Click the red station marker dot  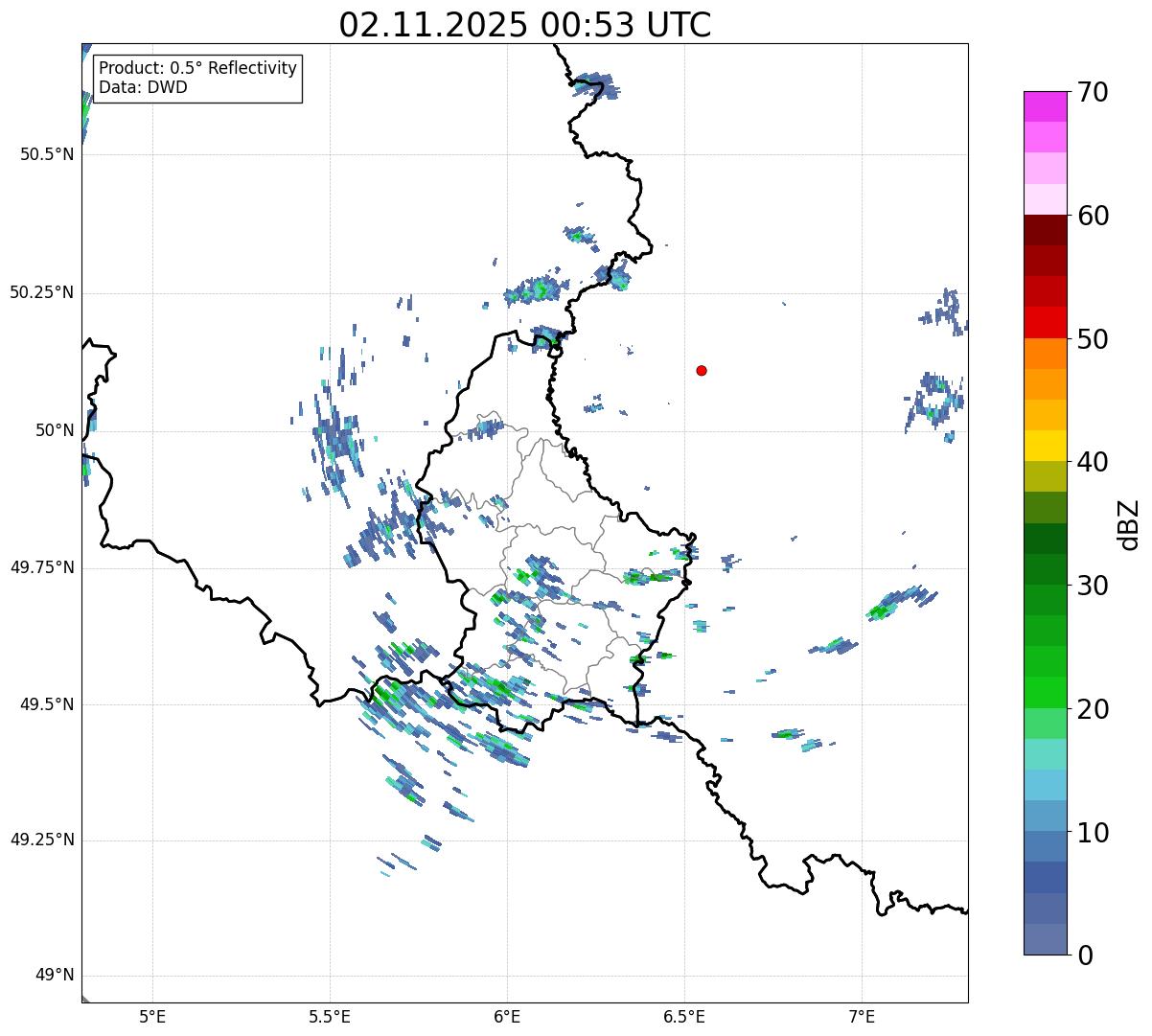click(702, 370)
